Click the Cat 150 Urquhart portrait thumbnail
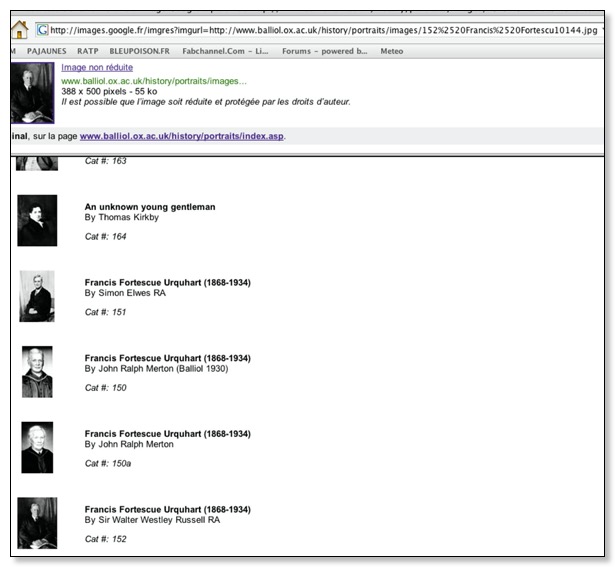 pos(37,372)
